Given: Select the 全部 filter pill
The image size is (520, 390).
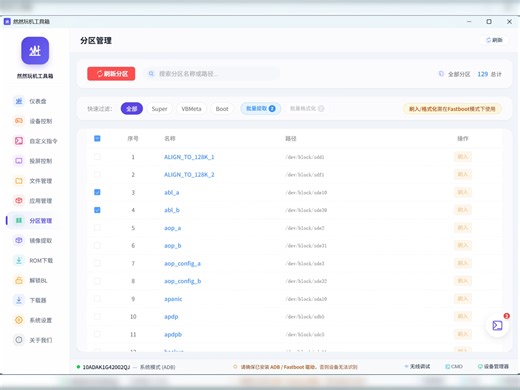Looking at the screenshot, I should [x=132, y=109].
